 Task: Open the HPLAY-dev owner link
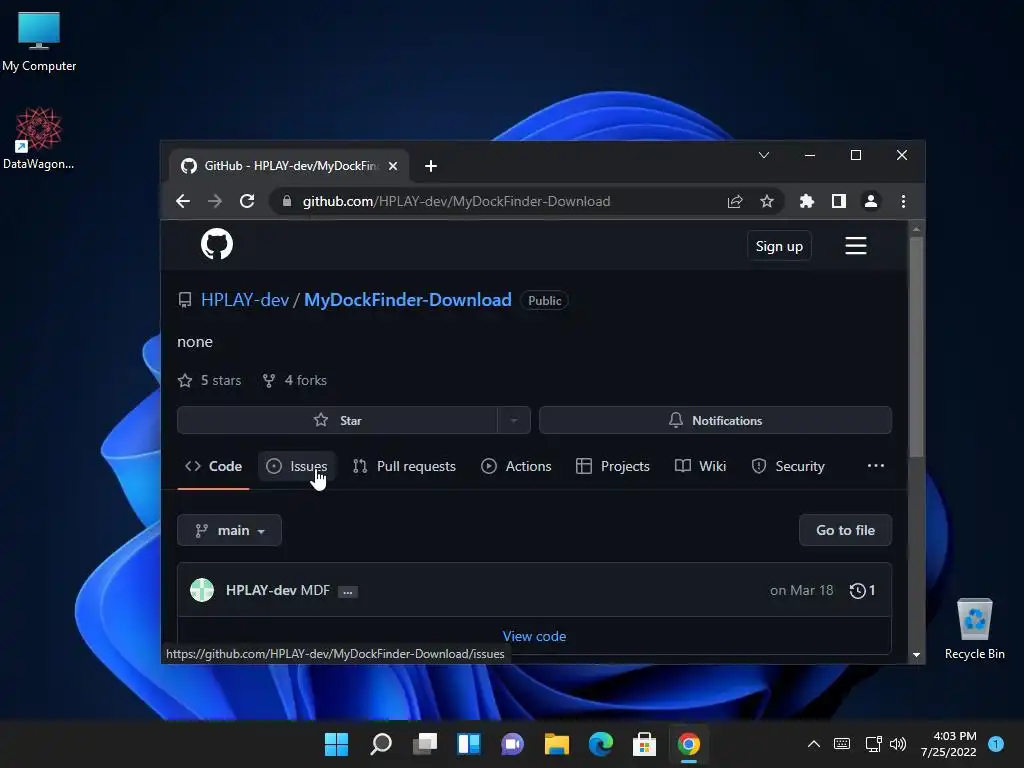tap(245, 300)
